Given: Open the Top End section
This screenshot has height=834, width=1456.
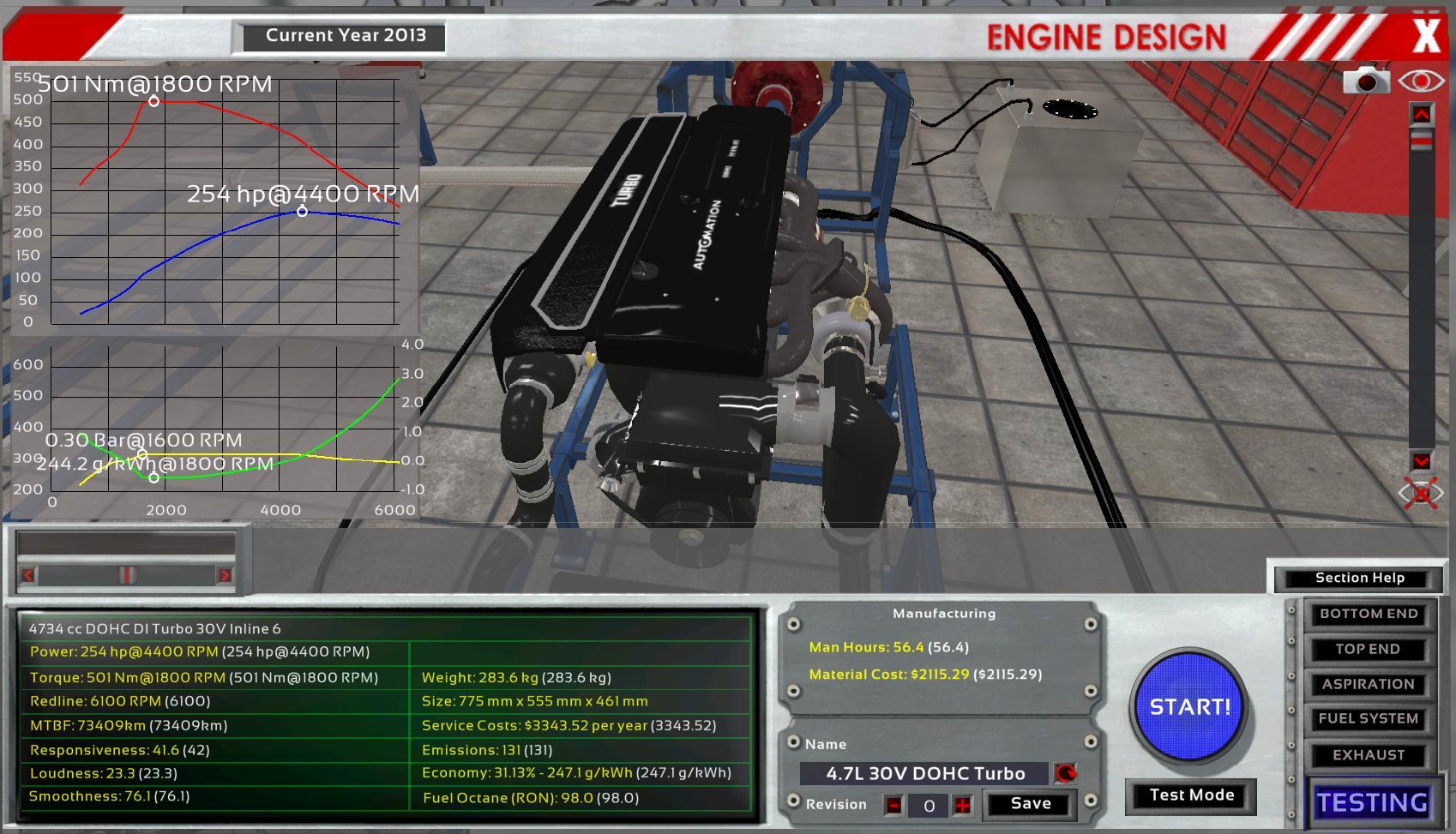Looking at the screenshot, I should click(1369, 649).
